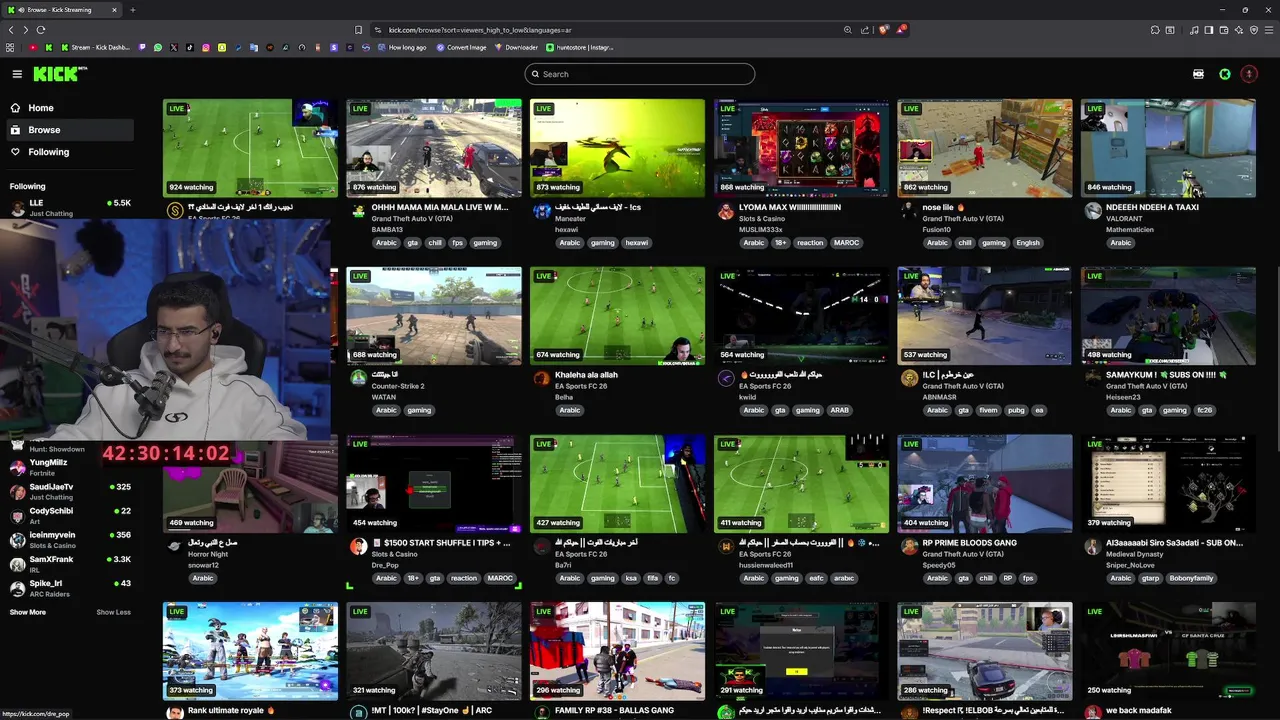Open the 688 watching Counter-Strike thumbnail
Screen dimensions: 1280x720
point(434,315)
